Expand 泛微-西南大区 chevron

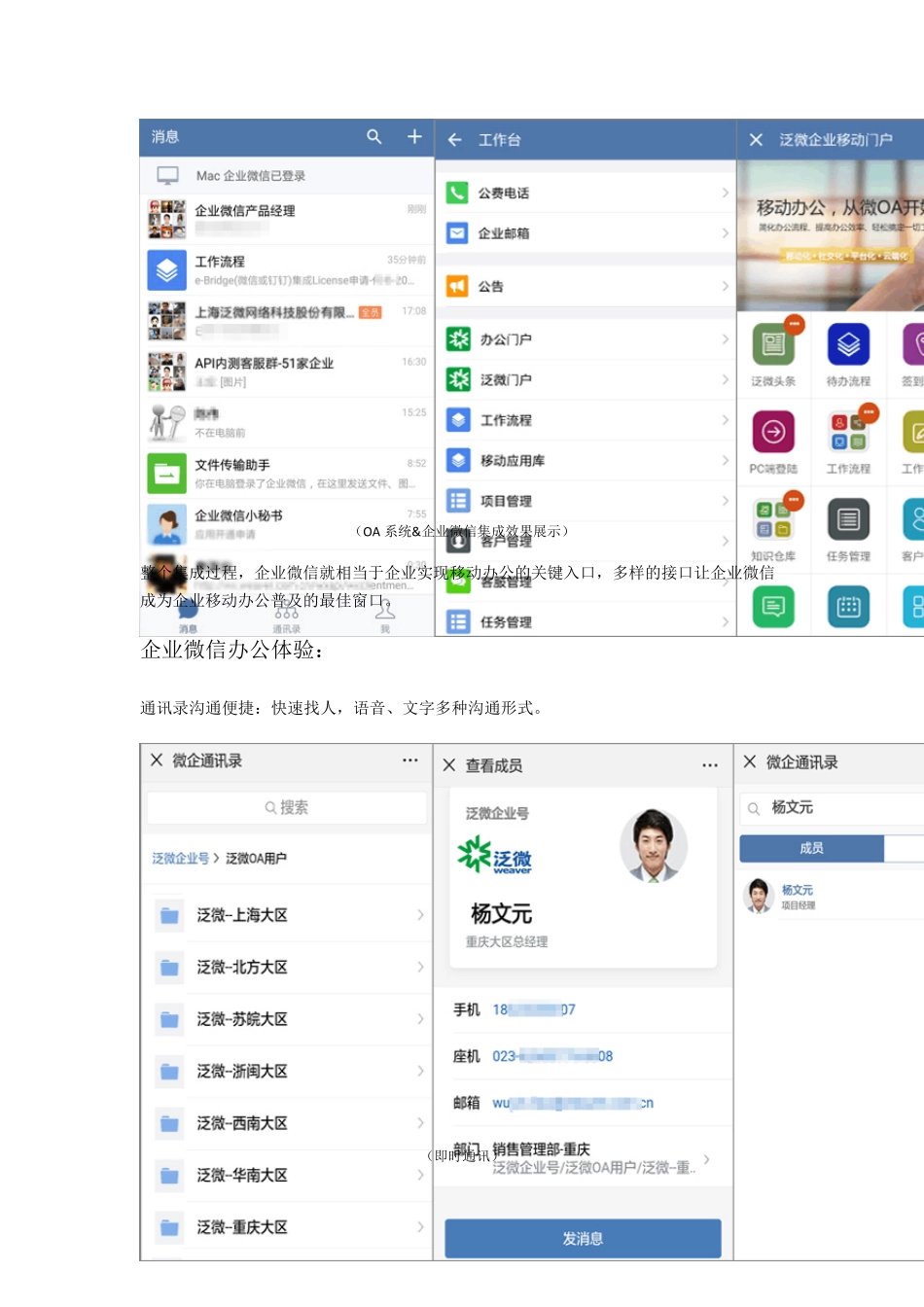[420, 1123]
